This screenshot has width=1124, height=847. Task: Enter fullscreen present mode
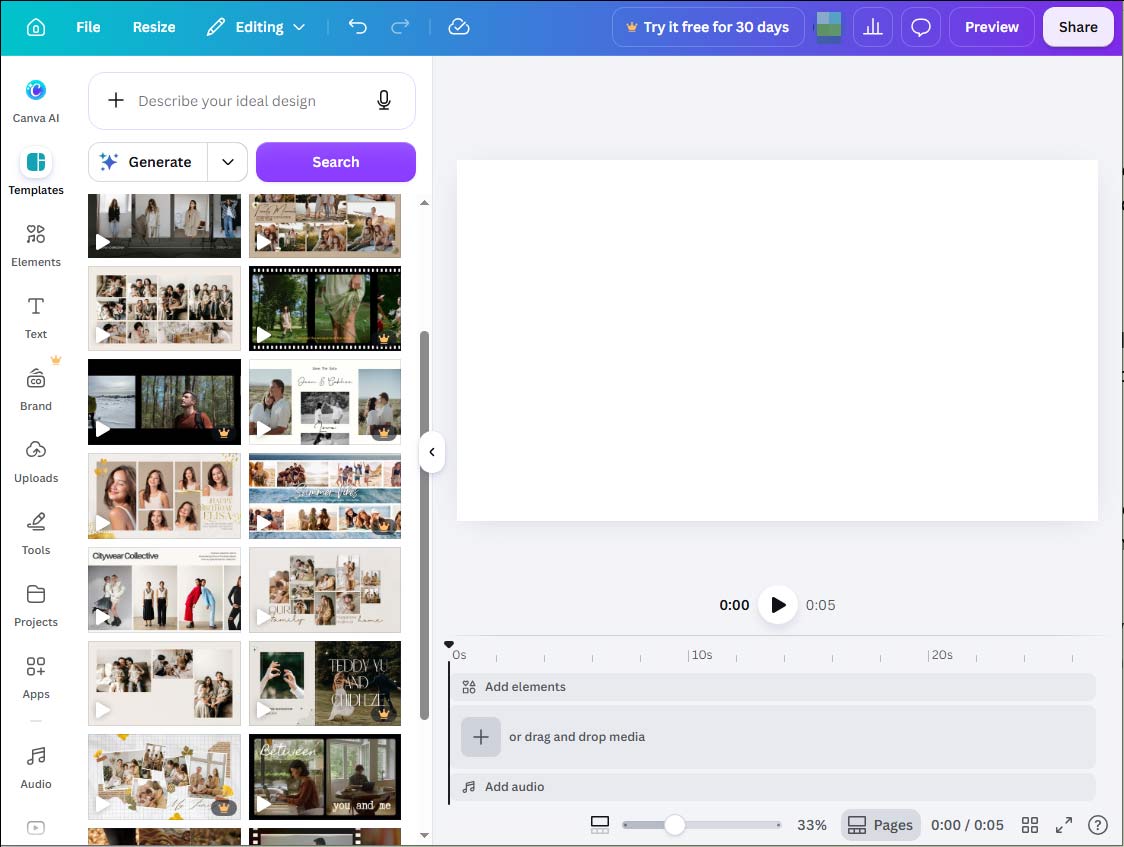pos(1064,825)
